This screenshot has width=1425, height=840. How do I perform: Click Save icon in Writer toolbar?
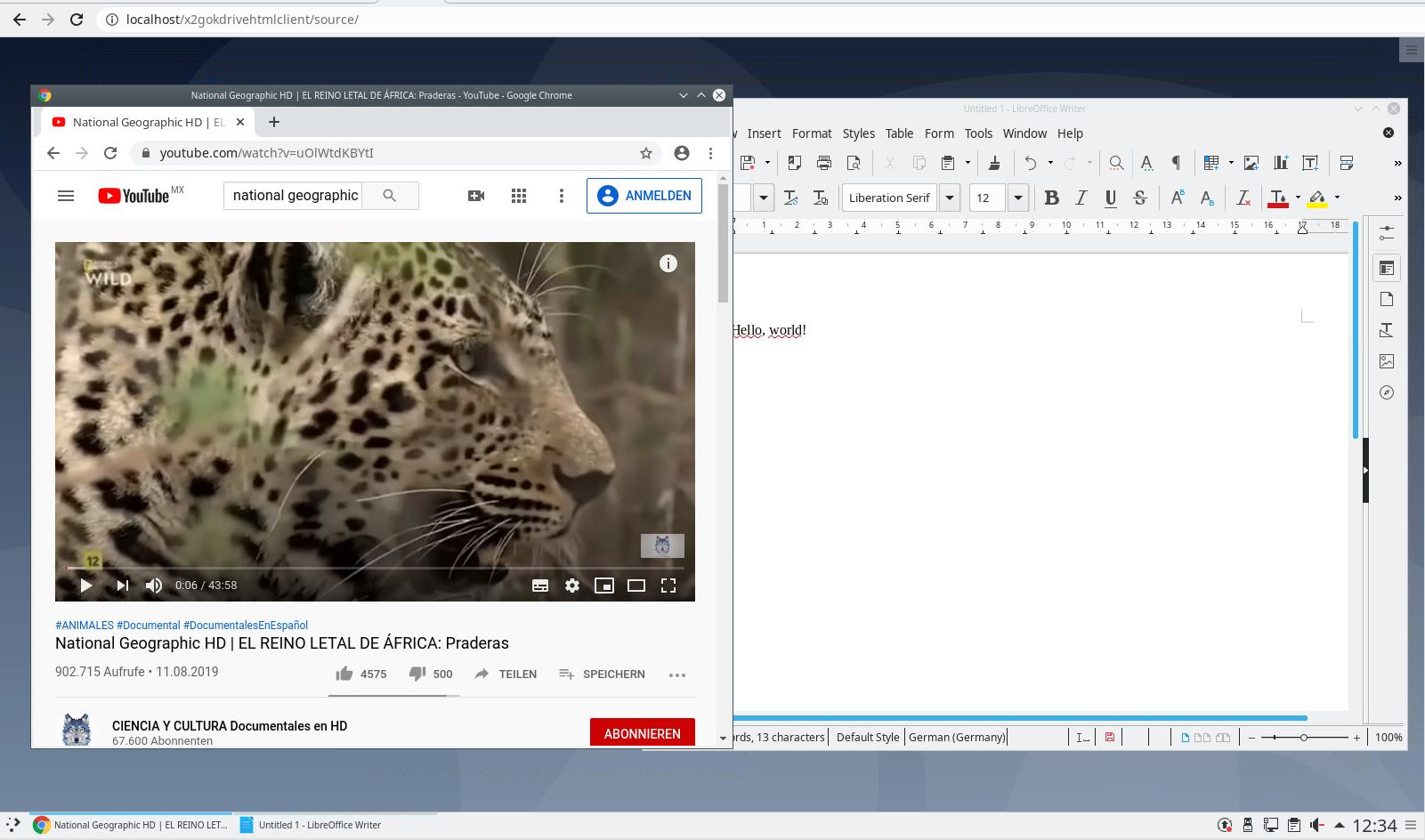(748, 163)
